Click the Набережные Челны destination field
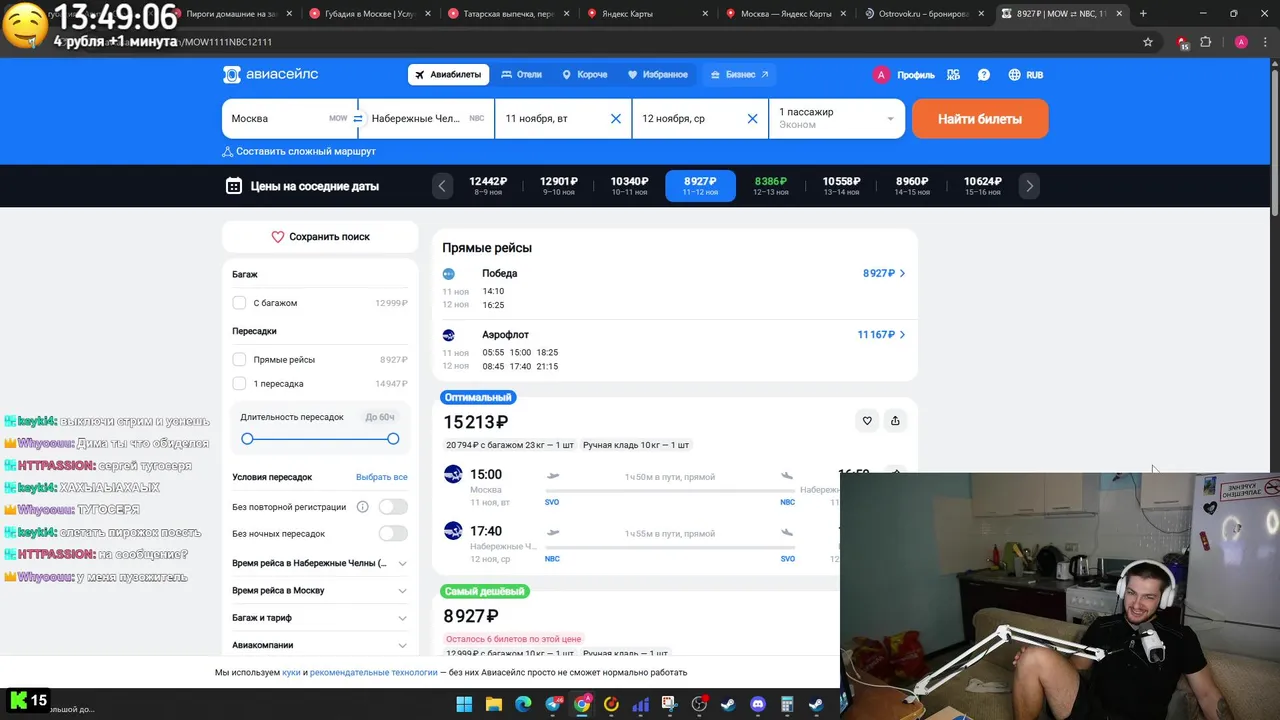The width and height of the screenshot is (1280, 720). [428, 118]
